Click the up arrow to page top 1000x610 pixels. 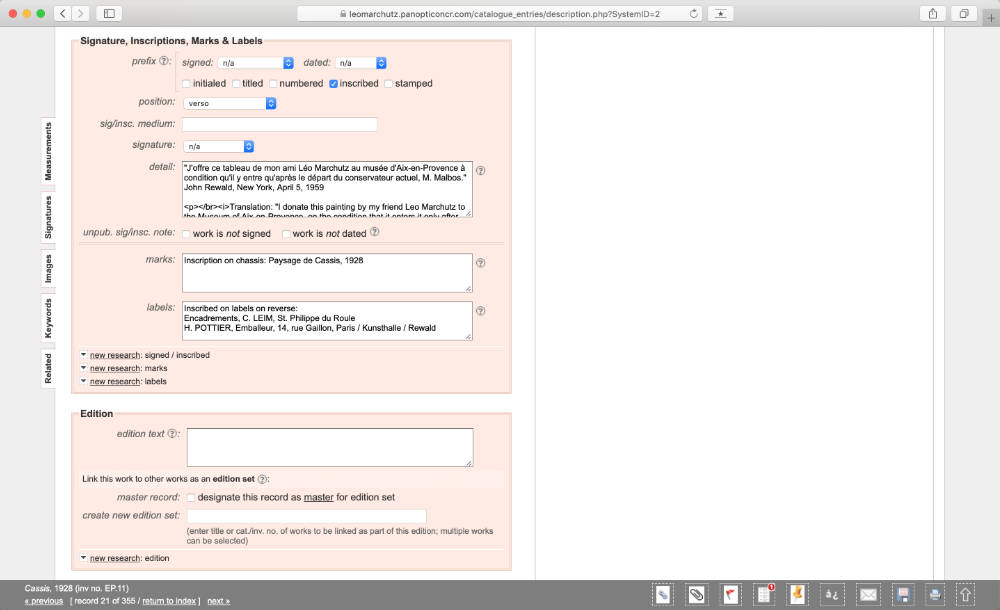click(x=966, y=595)
